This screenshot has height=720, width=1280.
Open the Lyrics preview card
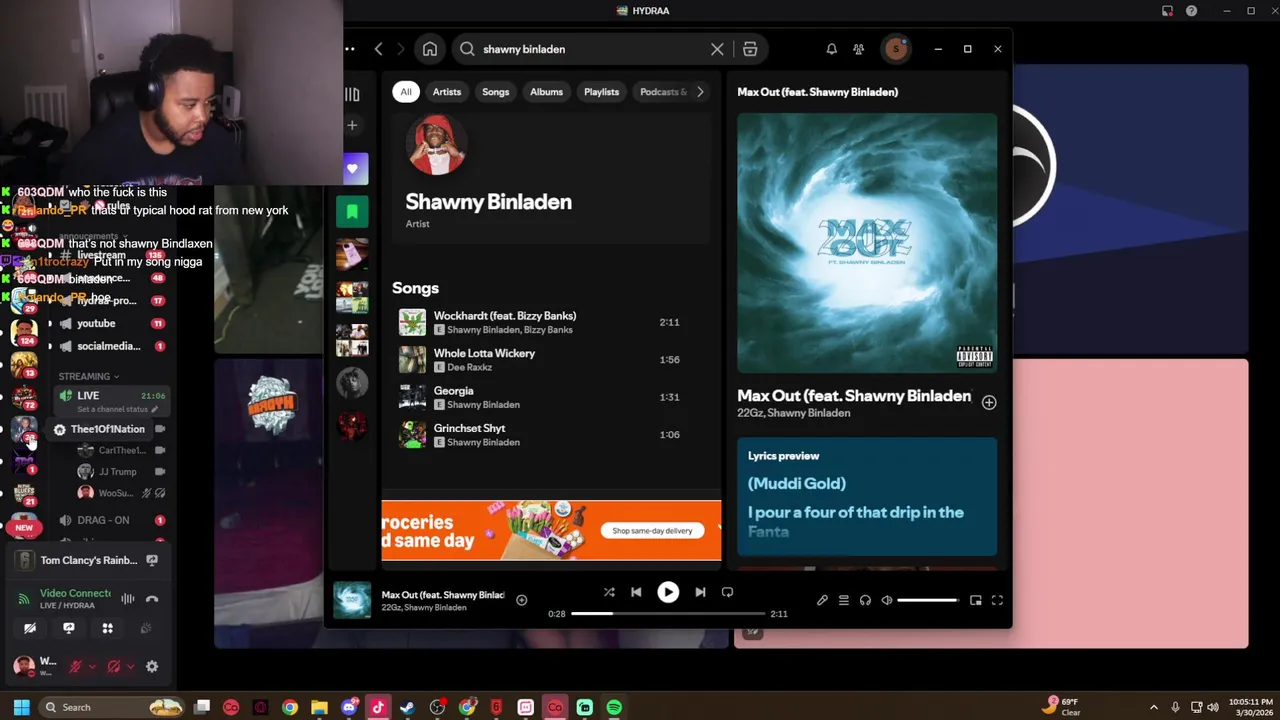pos(867,497)
